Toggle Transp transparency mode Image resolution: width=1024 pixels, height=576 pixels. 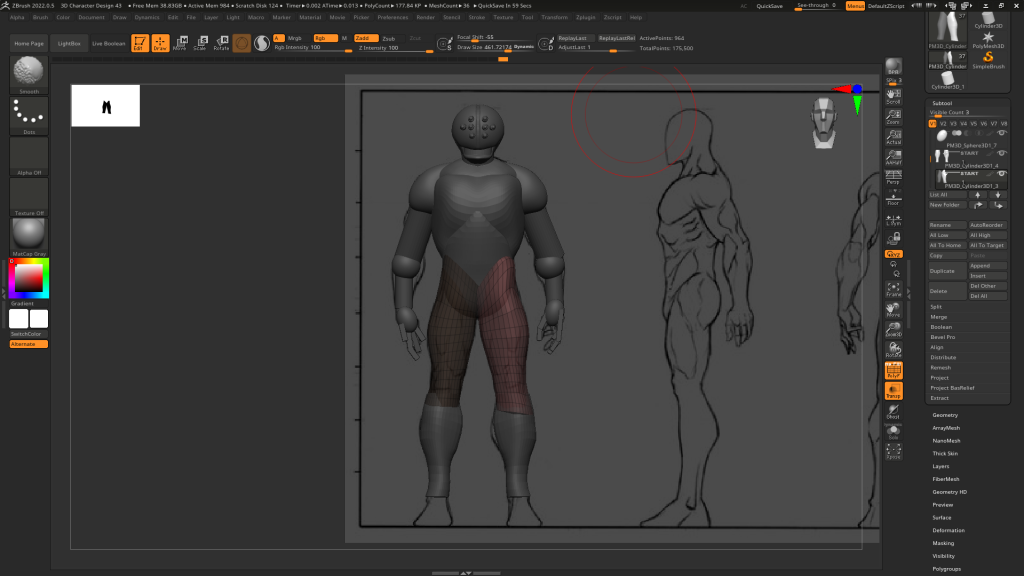[893, 391]
